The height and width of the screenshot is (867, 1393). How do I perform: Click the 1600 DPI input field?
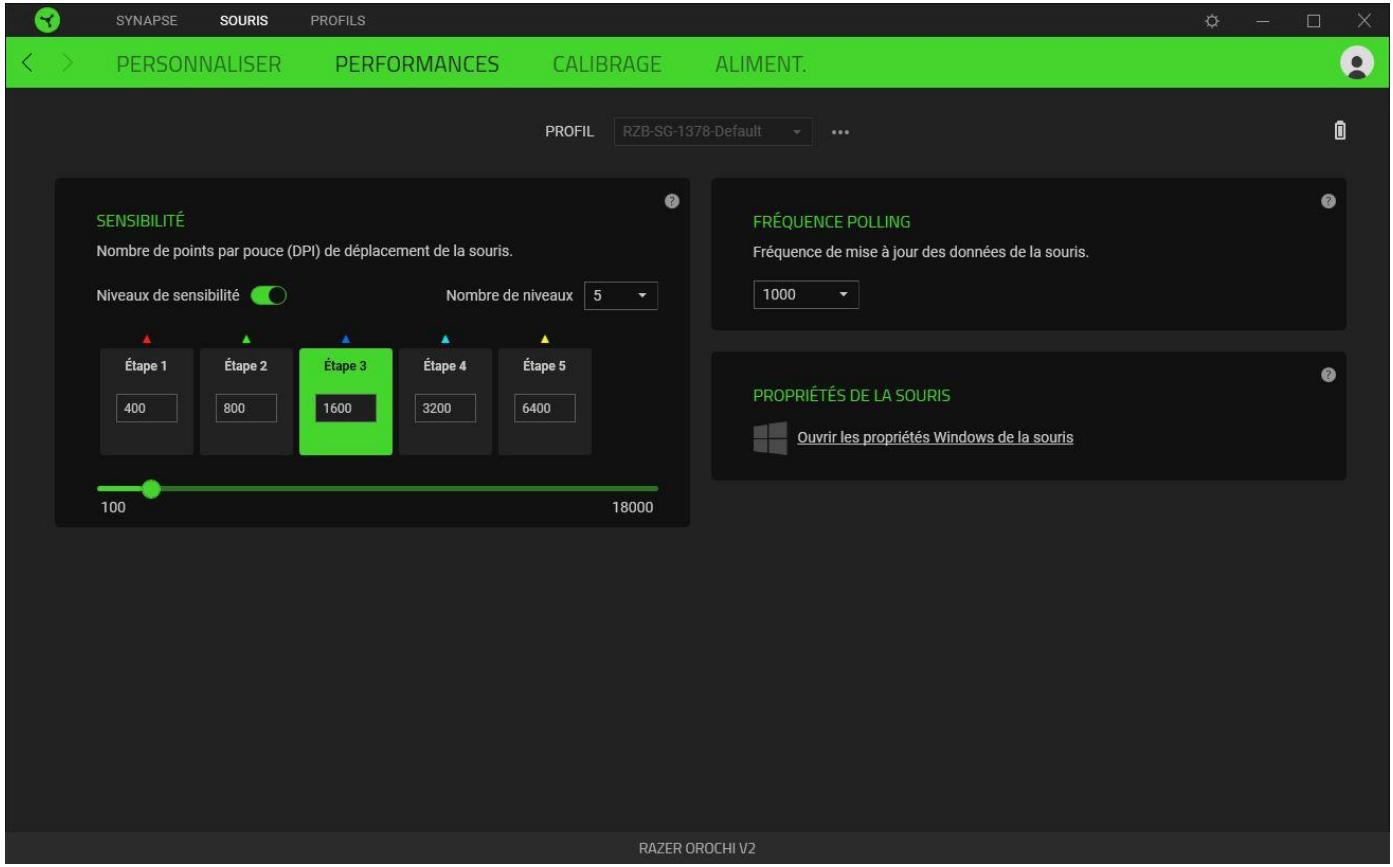(346, 408)
